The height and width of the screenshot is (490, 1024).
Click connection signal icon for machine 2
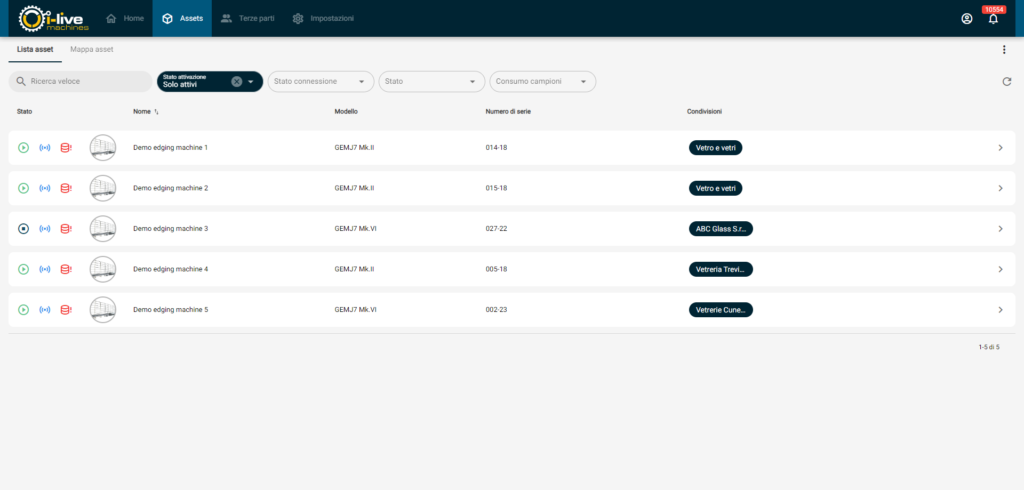[45, 188]
